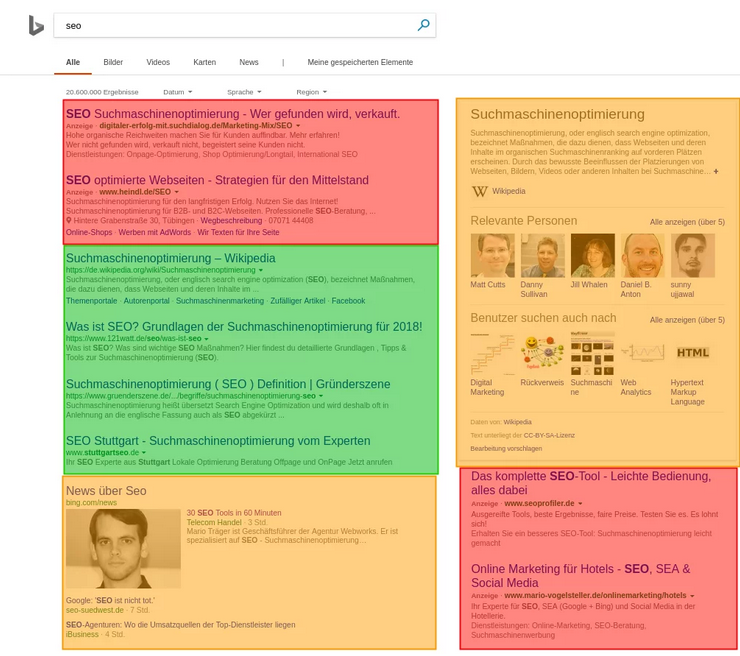Expand arrow next to digitaler-erfolg-mit.suchdialog.de URL

(298, 126)
